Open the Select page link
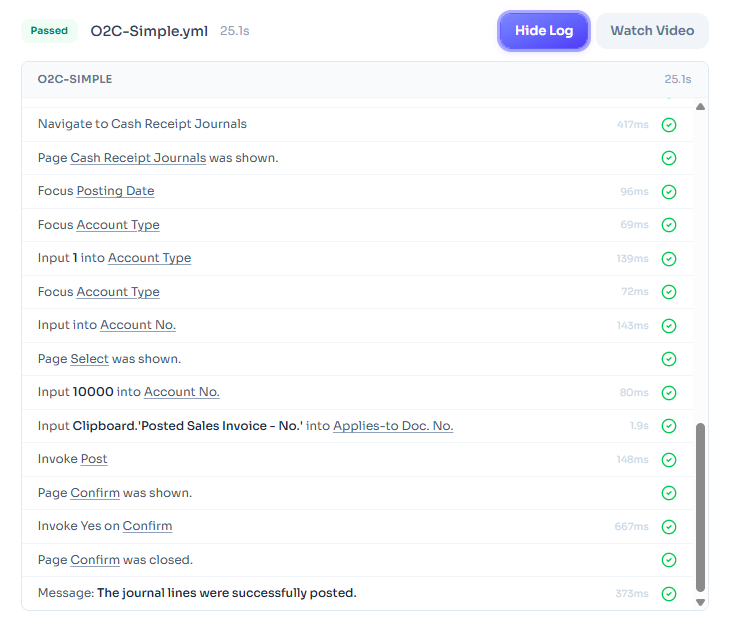Screen dimensions: 730x632 tap(89, 359)
